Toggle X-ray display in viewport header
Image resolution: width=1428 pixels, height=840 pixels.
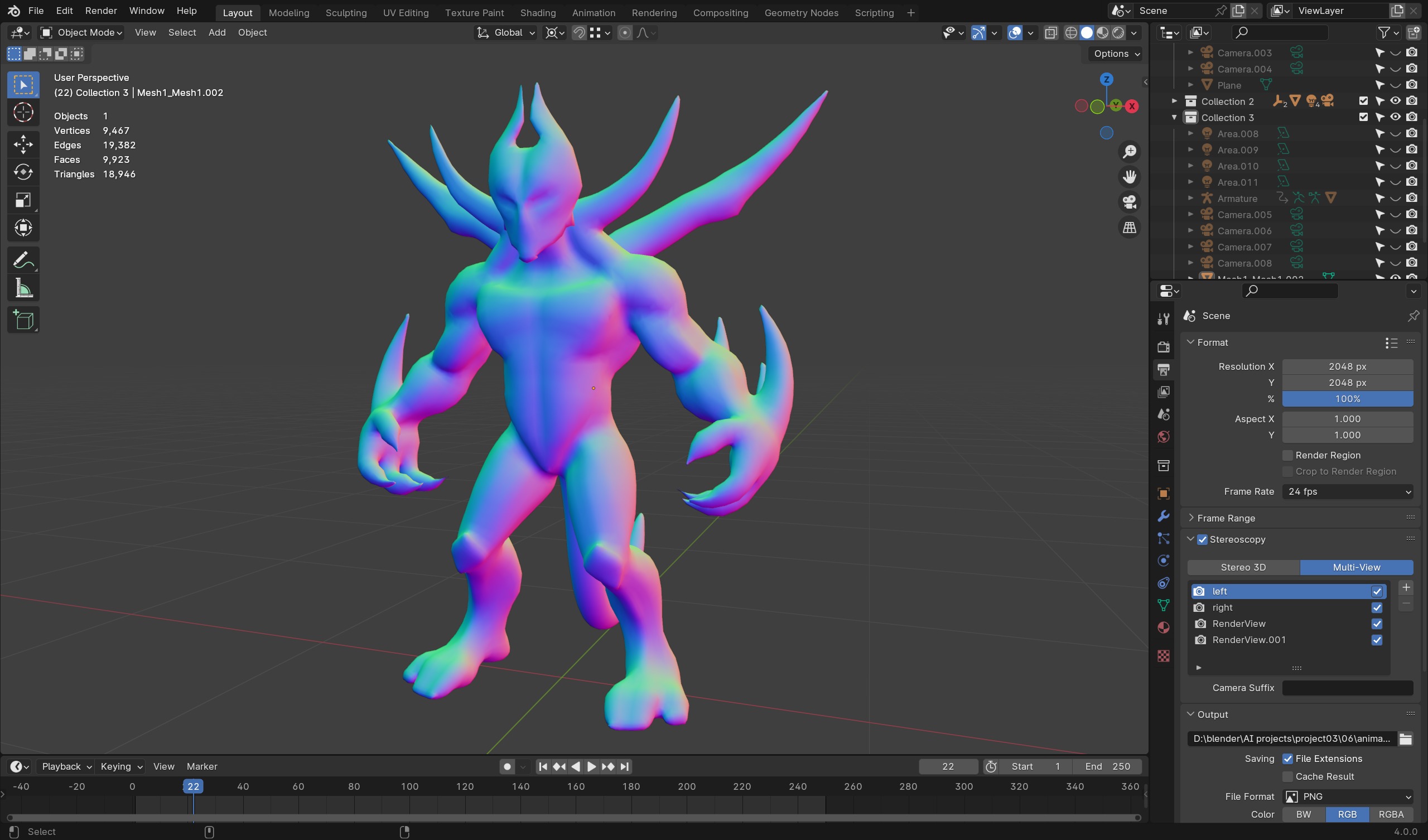(x=1050, y=33)
